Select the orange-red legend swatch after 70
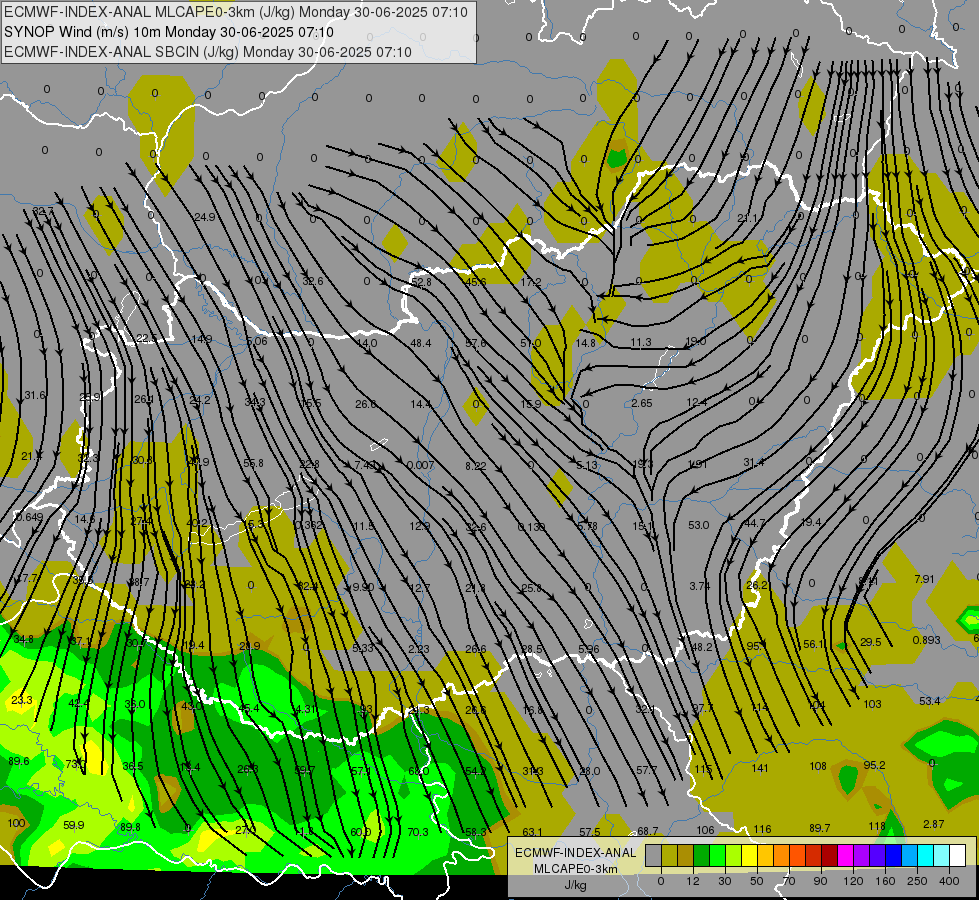Viewport: 979px width, 900px height. [797, 855]
